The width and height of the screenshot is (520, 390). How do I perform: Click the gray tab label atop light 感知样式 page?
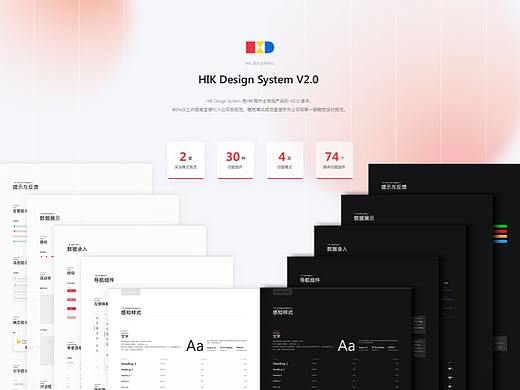point(131,292)
